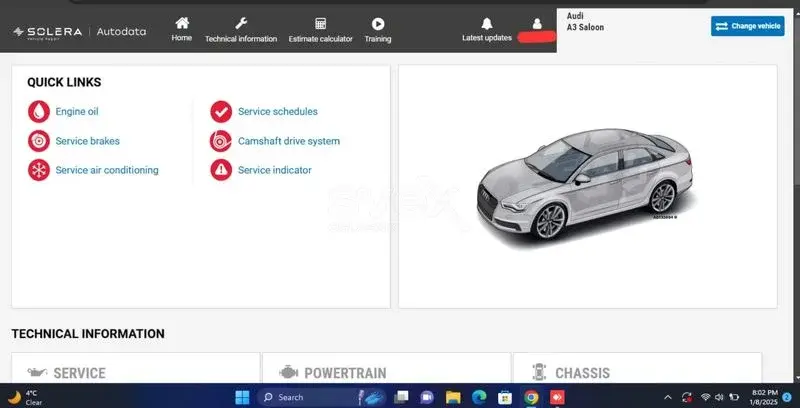Open Task View on the taskbar
The image size is (800, 408).
(x=402, y=397)
